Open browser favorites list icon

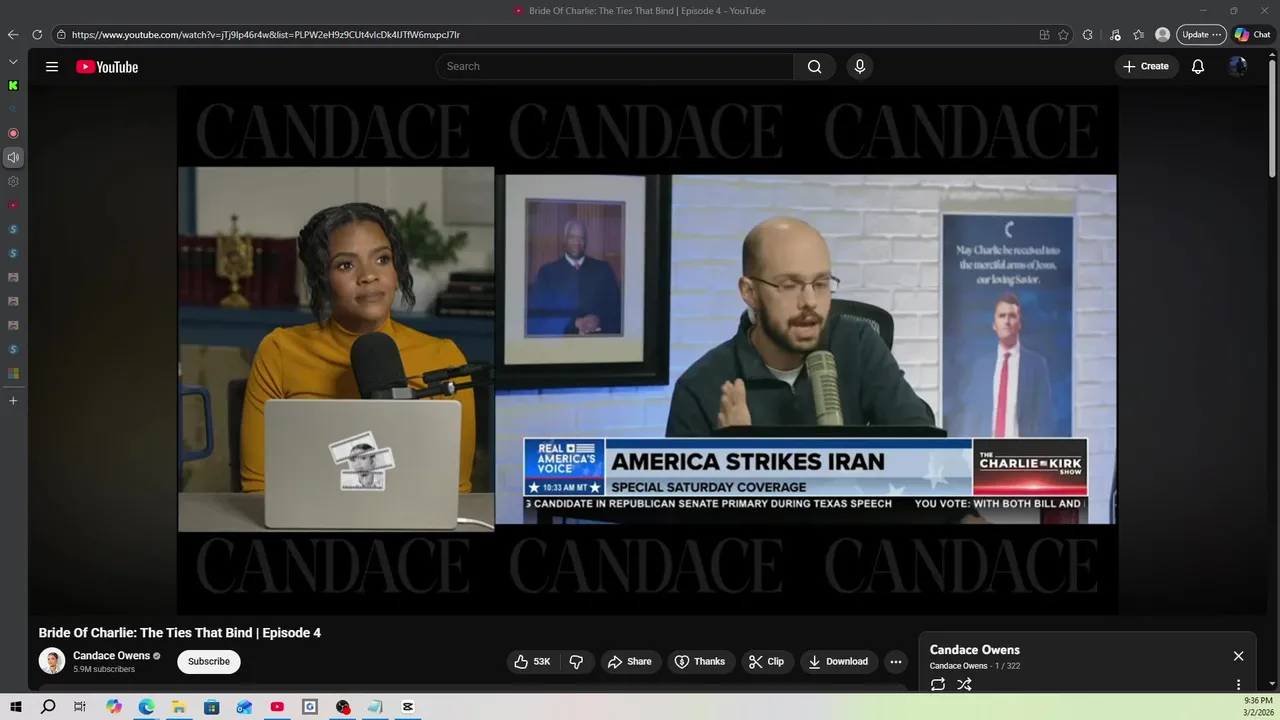[1138, 34]
